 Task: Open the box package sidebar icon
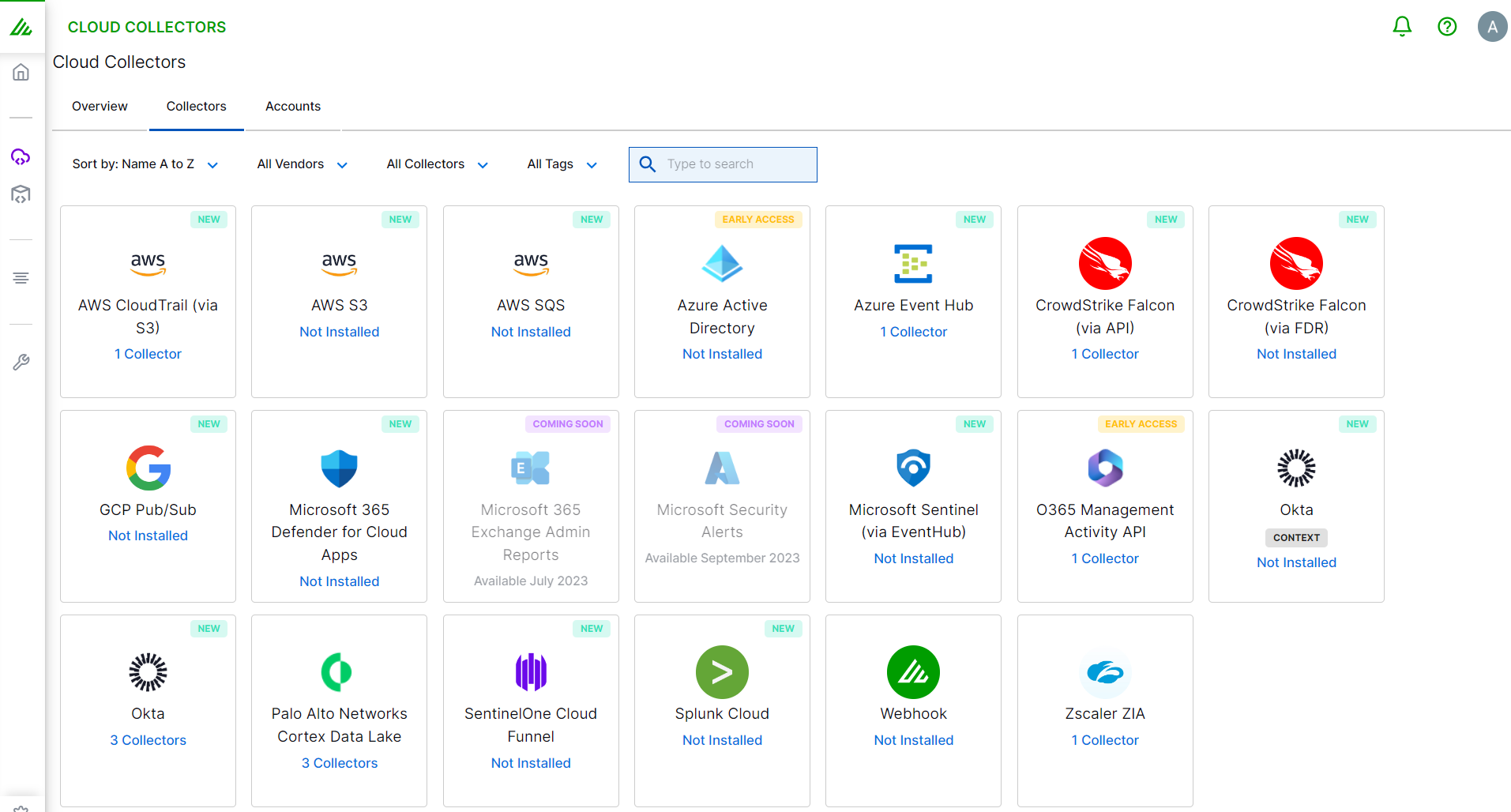tap(21, 194)
